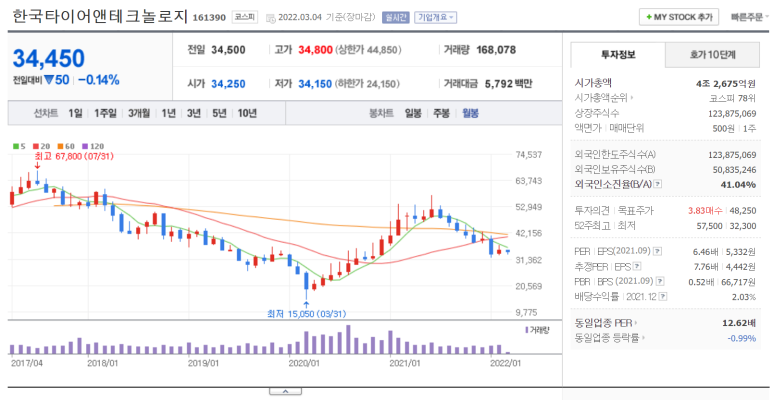Open the 동일업종 등락률 link
773x400 pixels.
pos(611,338)
